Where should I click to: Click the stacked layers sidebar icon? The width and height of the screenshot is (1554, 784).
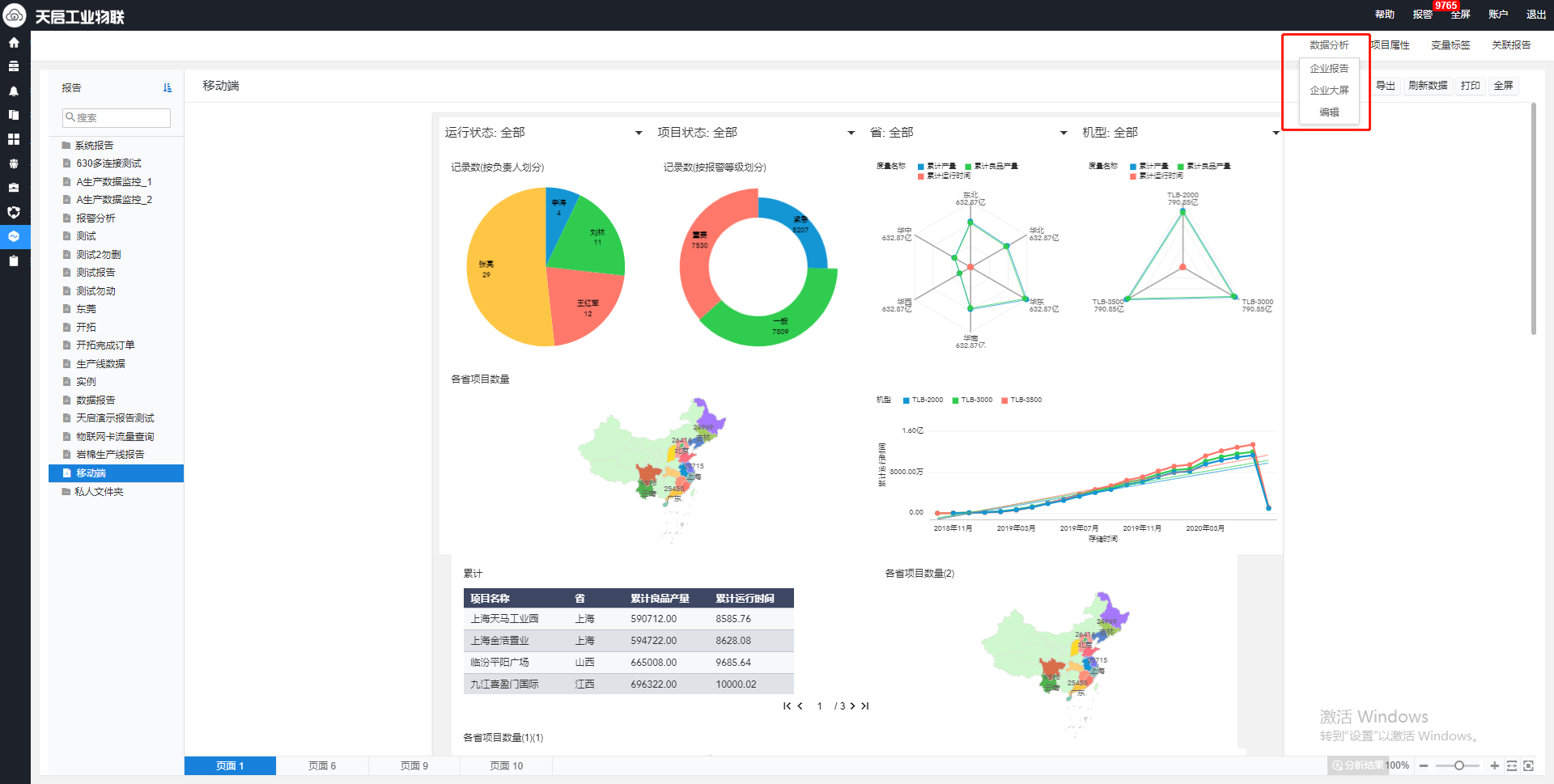coord(14,66)
